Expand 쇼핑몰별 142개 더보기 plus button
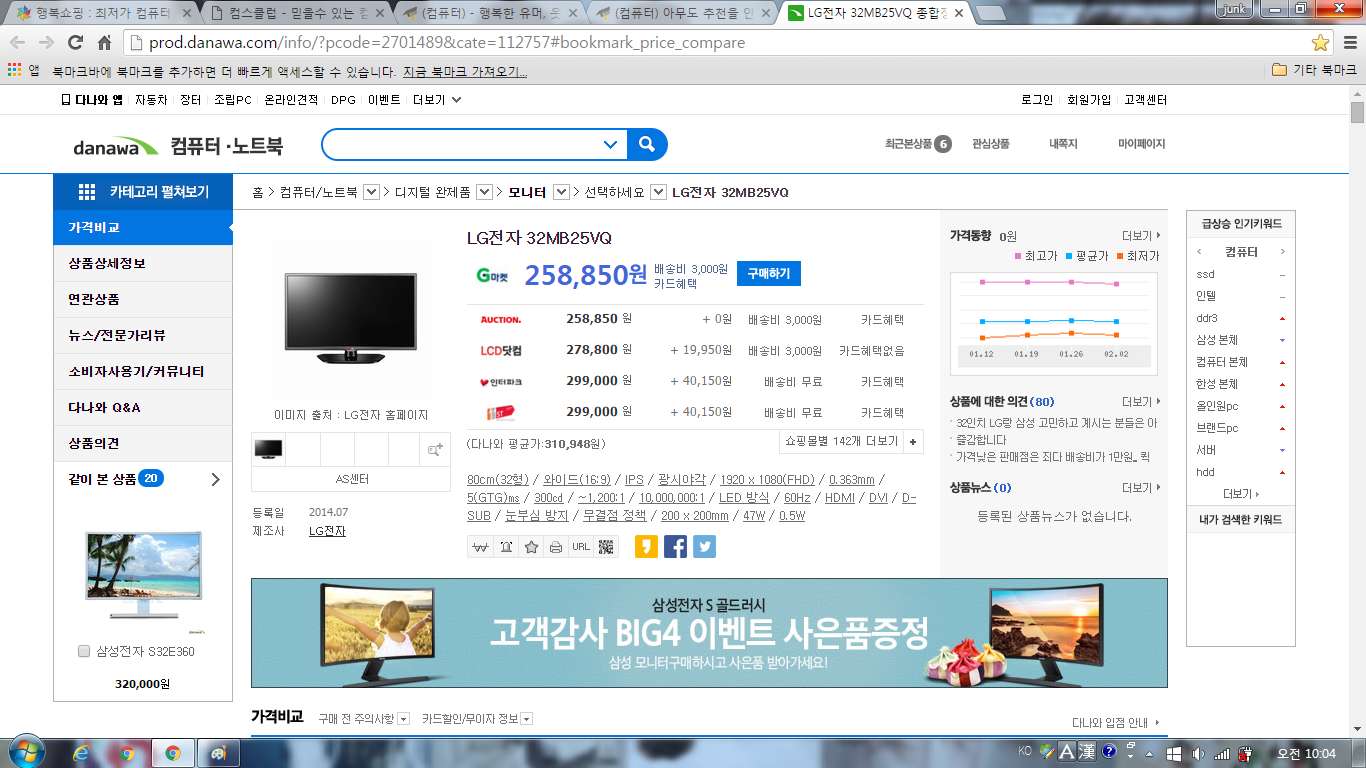The height and width of the screenshot is (768, 1366). 913,442
